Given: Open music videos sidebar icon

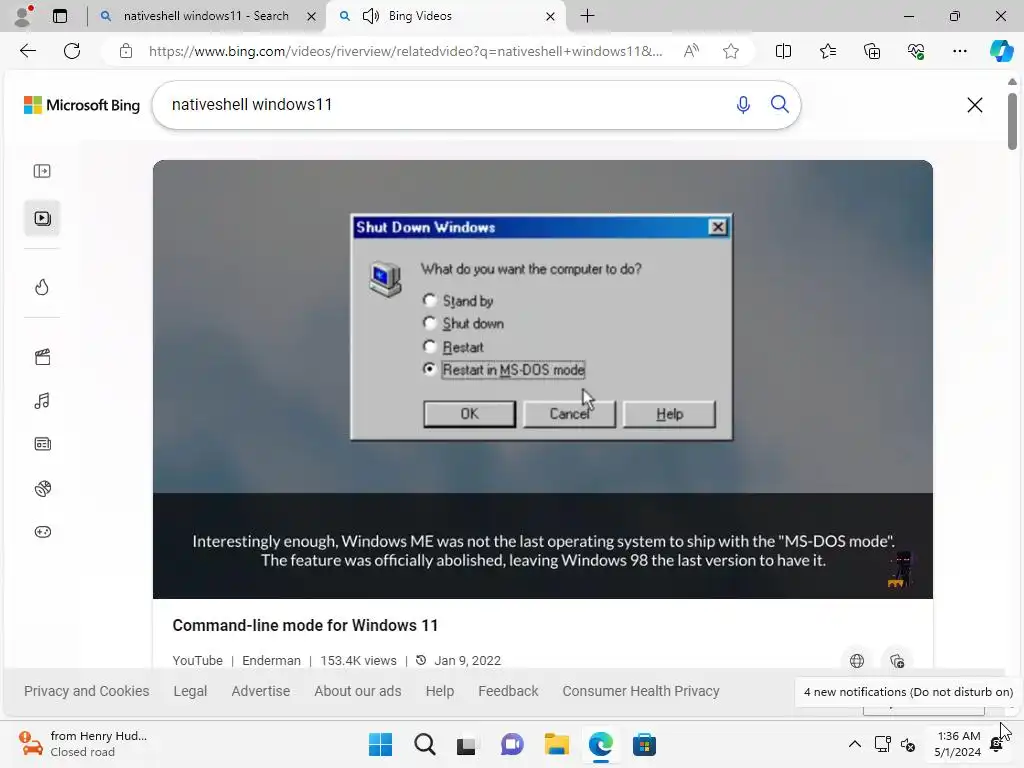Looking at the screenshot, I should [x=42, y=401].
